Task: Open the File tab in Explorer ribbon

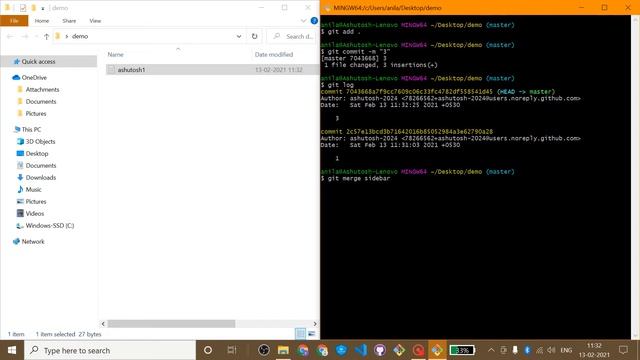Action: point(14,20)
